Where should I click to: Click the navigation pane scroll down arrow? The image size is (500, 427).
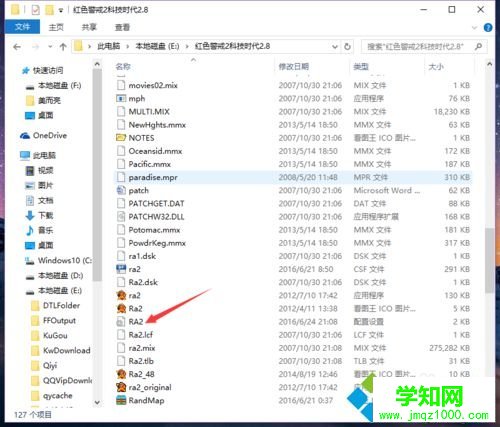[x=97, y=402]
